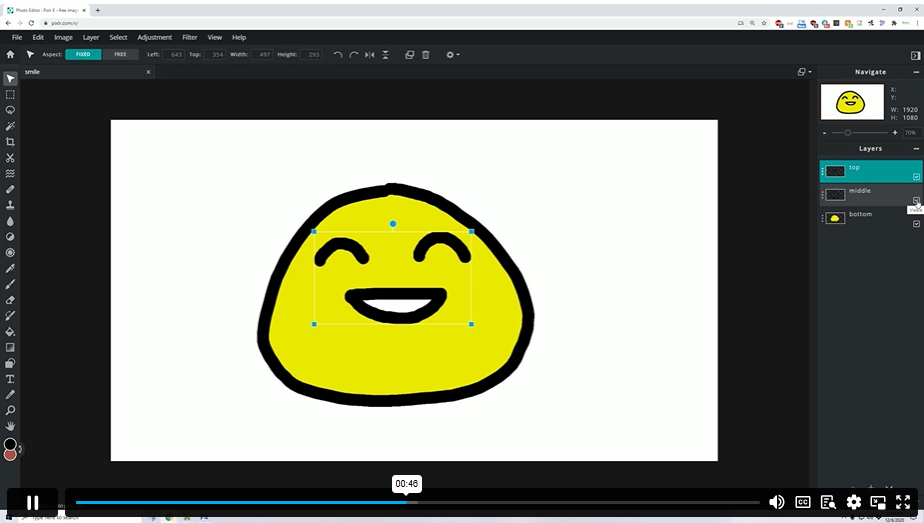This screenshot has height=523, width=924.
Task: Select the Crop tool in left toolbar
Action: (x=10, y=142)
